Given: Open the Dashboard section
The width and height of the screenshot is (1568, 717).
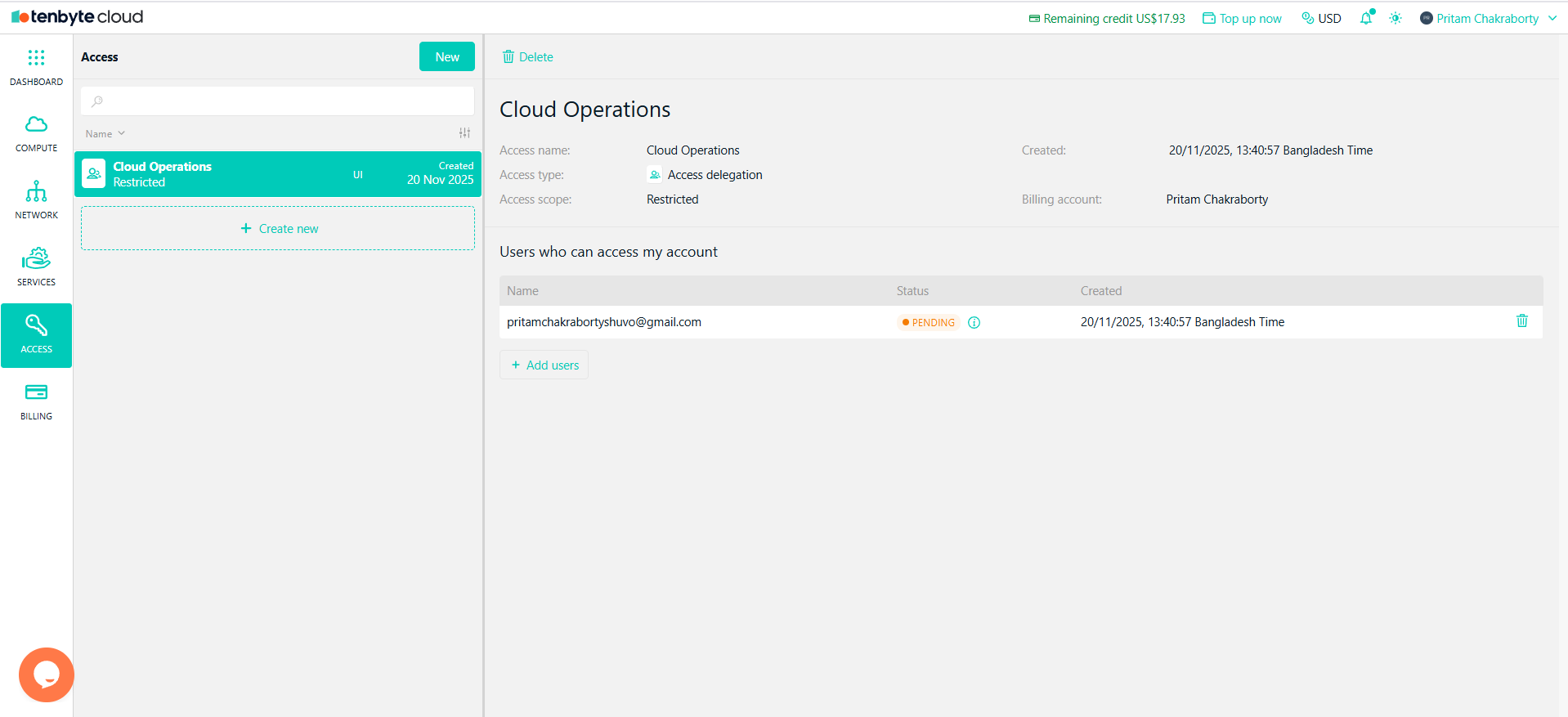Looking at the screenshot, I should click(x=36, y=67).
